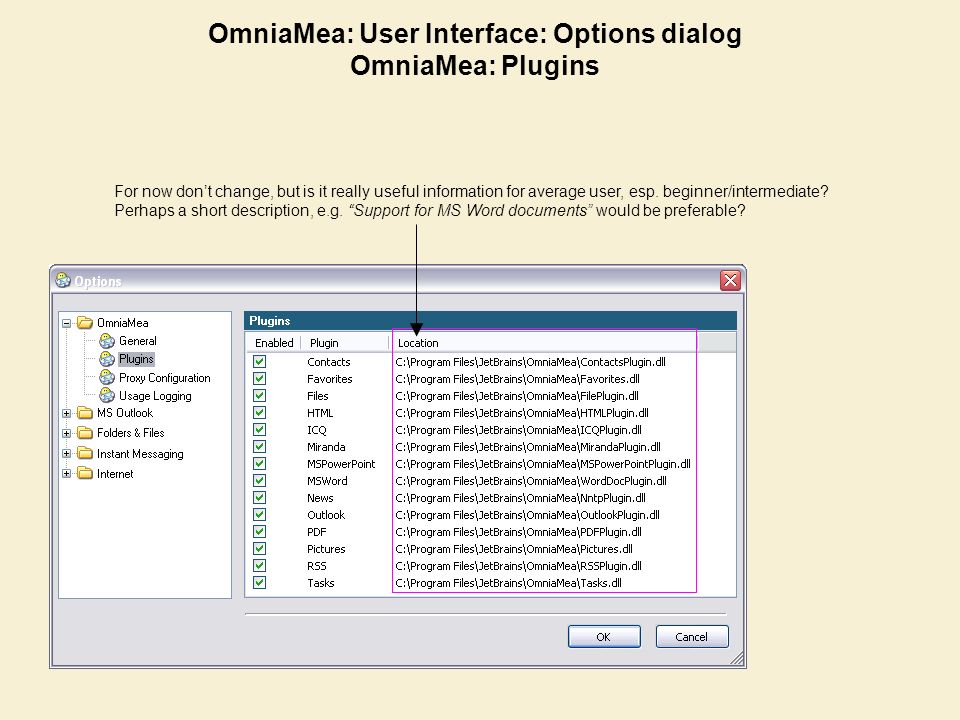960x720 pixels.
Task: Open Usage Logging settings page
Action: [155, 396]
